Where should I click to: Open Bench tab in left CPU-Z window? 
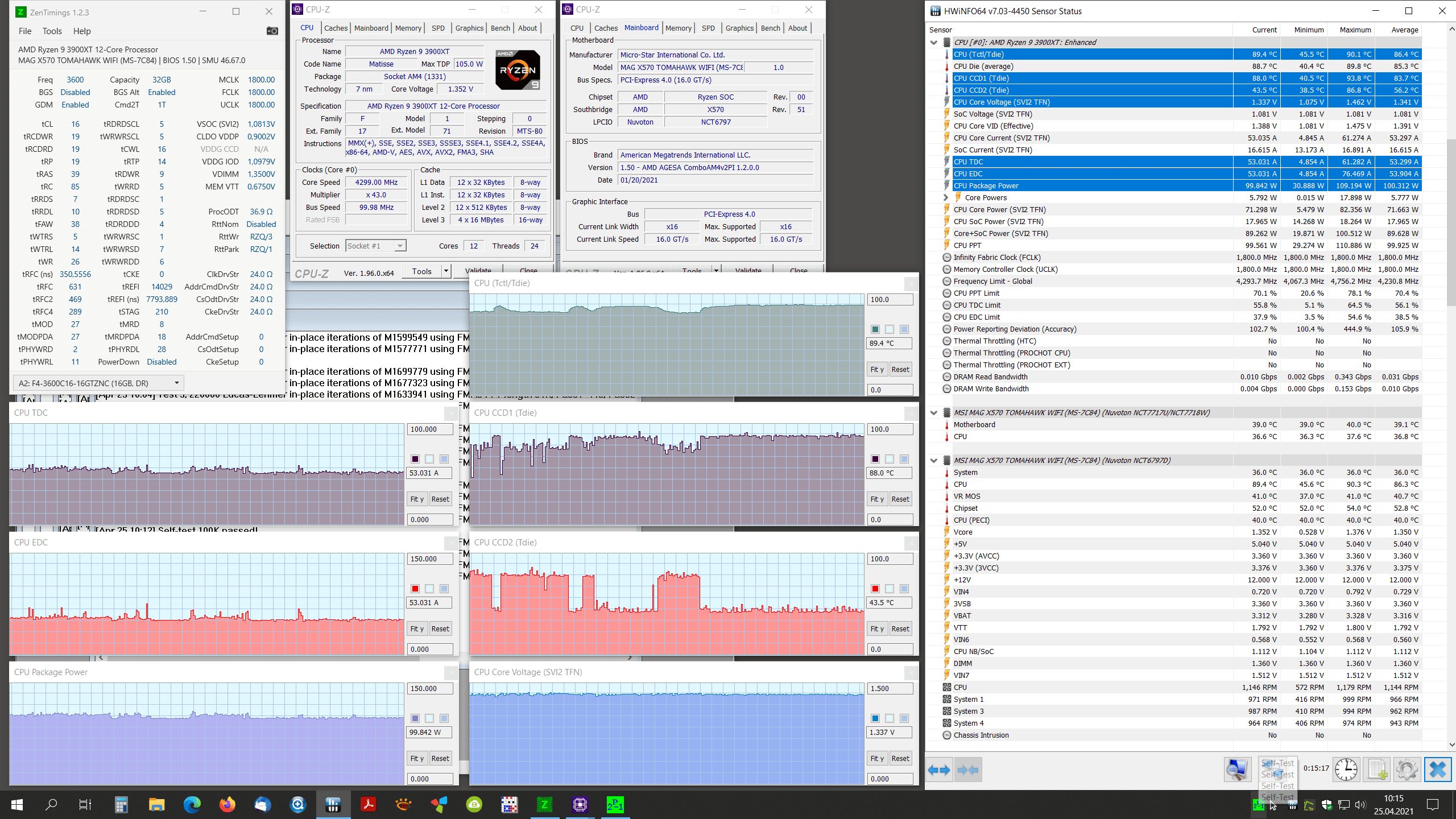(x=500, y=28)
